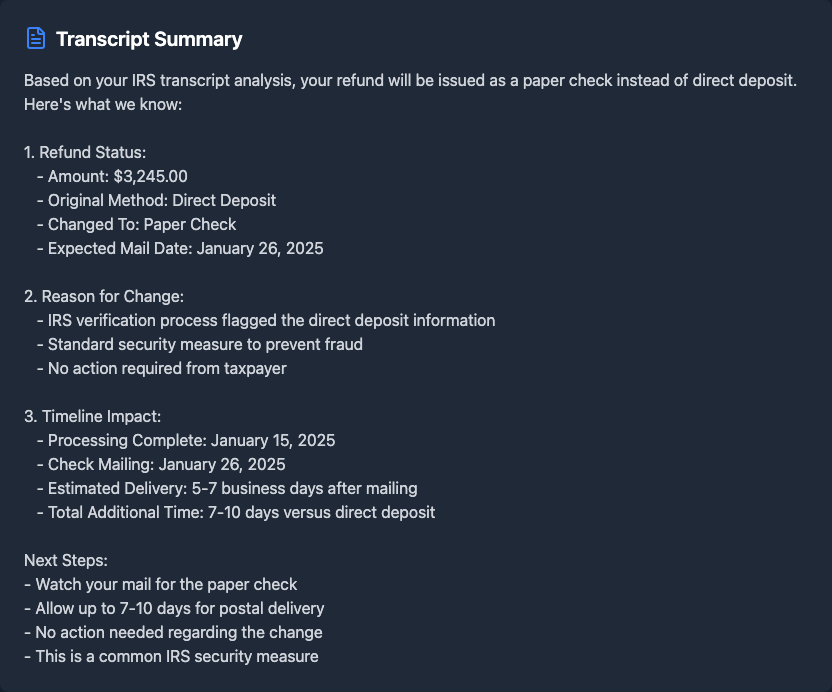Click the common IRS security measure line

pos(176,656)
